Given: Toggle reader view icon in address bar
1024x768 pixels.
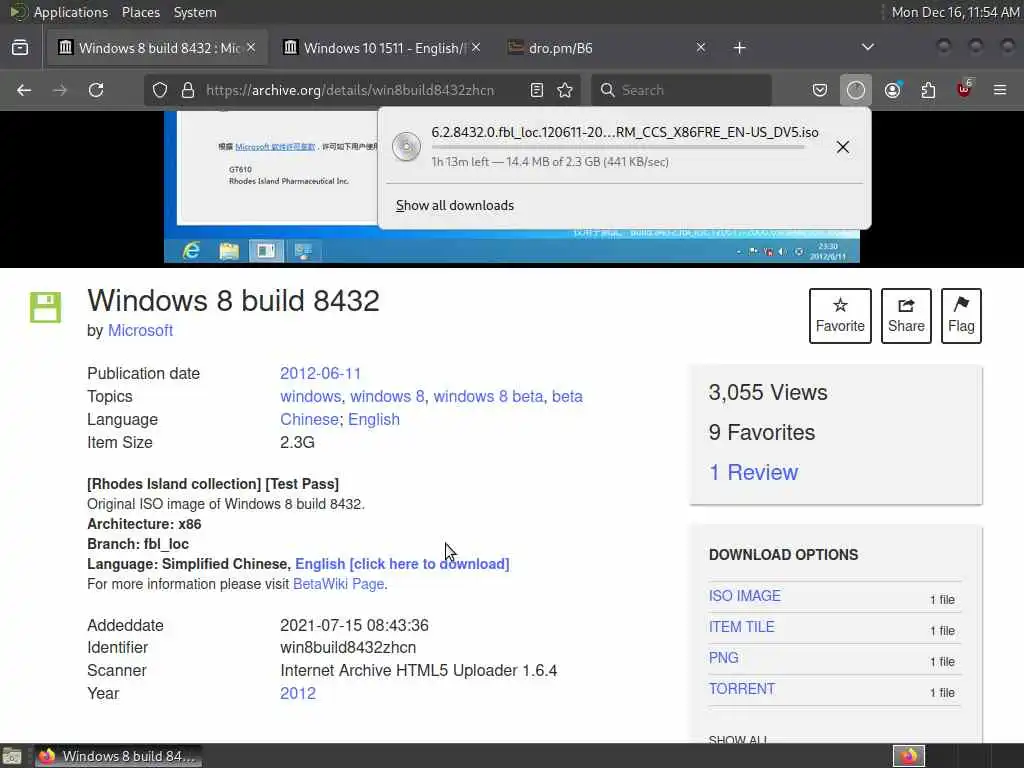Looking at the screenshot, I should [537, 90].
